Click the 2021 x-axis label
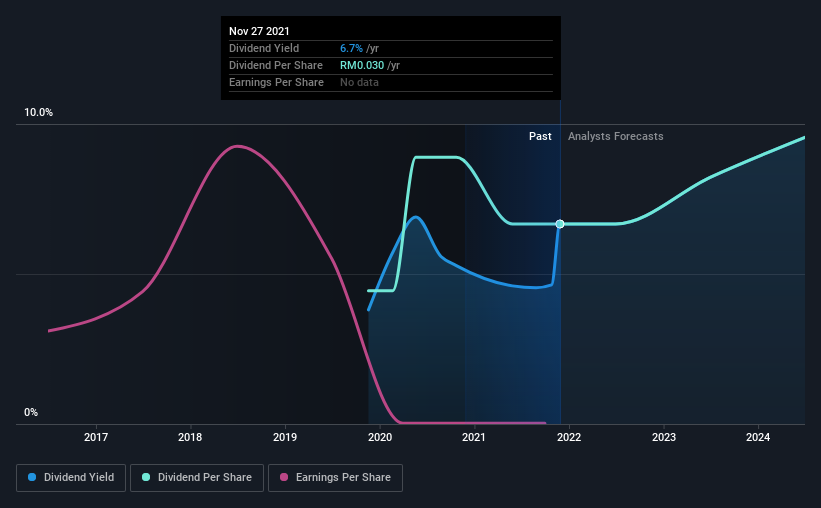 [474, 437]
